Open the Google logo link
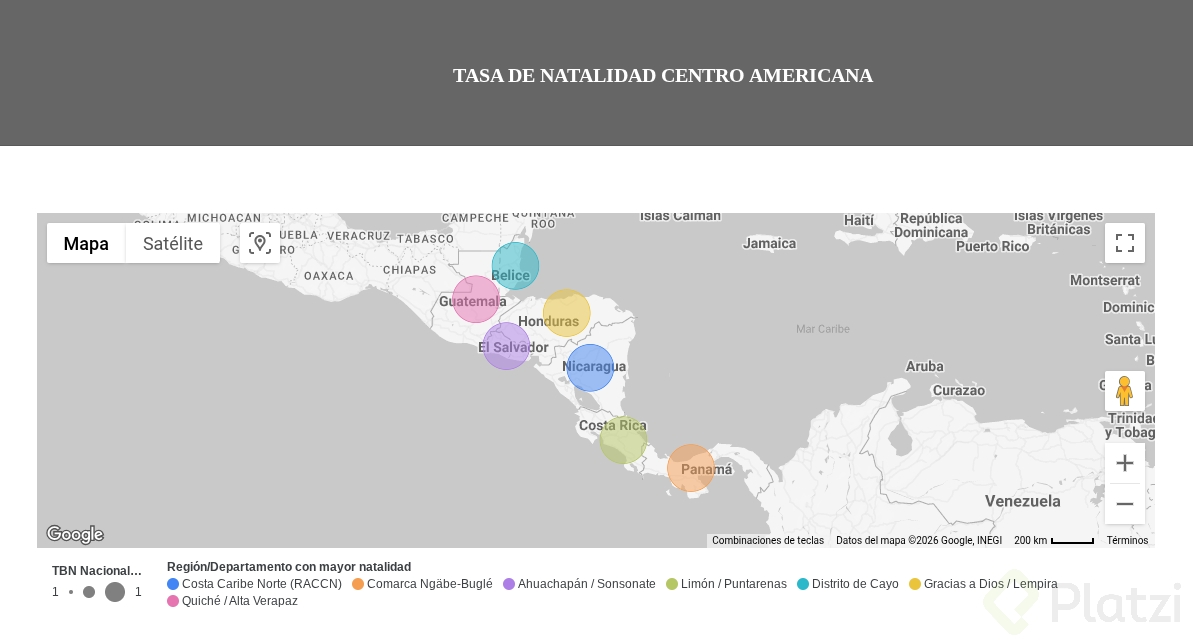This screenshot has height=642, width=1193. 75,534
